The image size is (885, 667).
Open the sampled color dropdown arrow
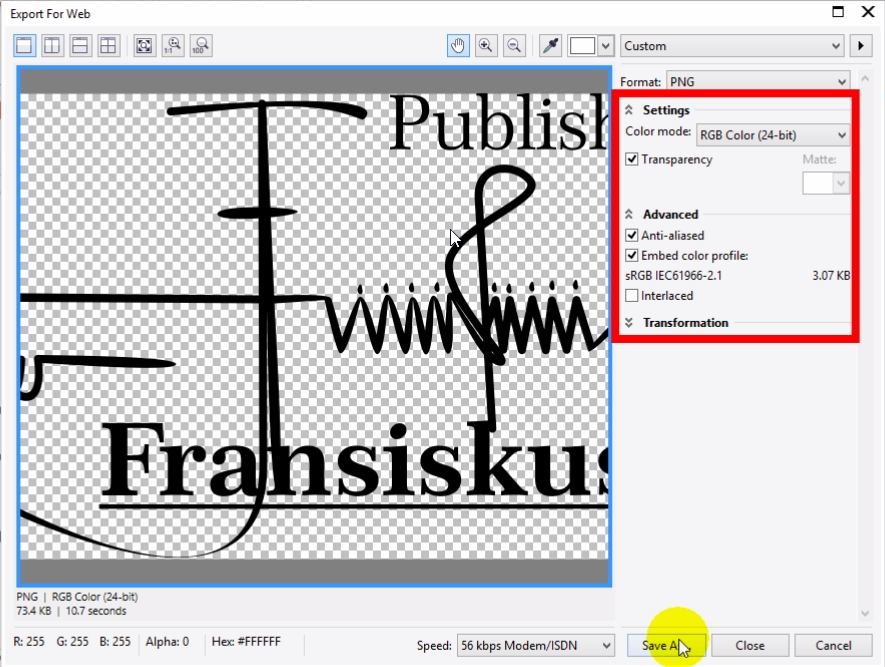tap(606, 46)
